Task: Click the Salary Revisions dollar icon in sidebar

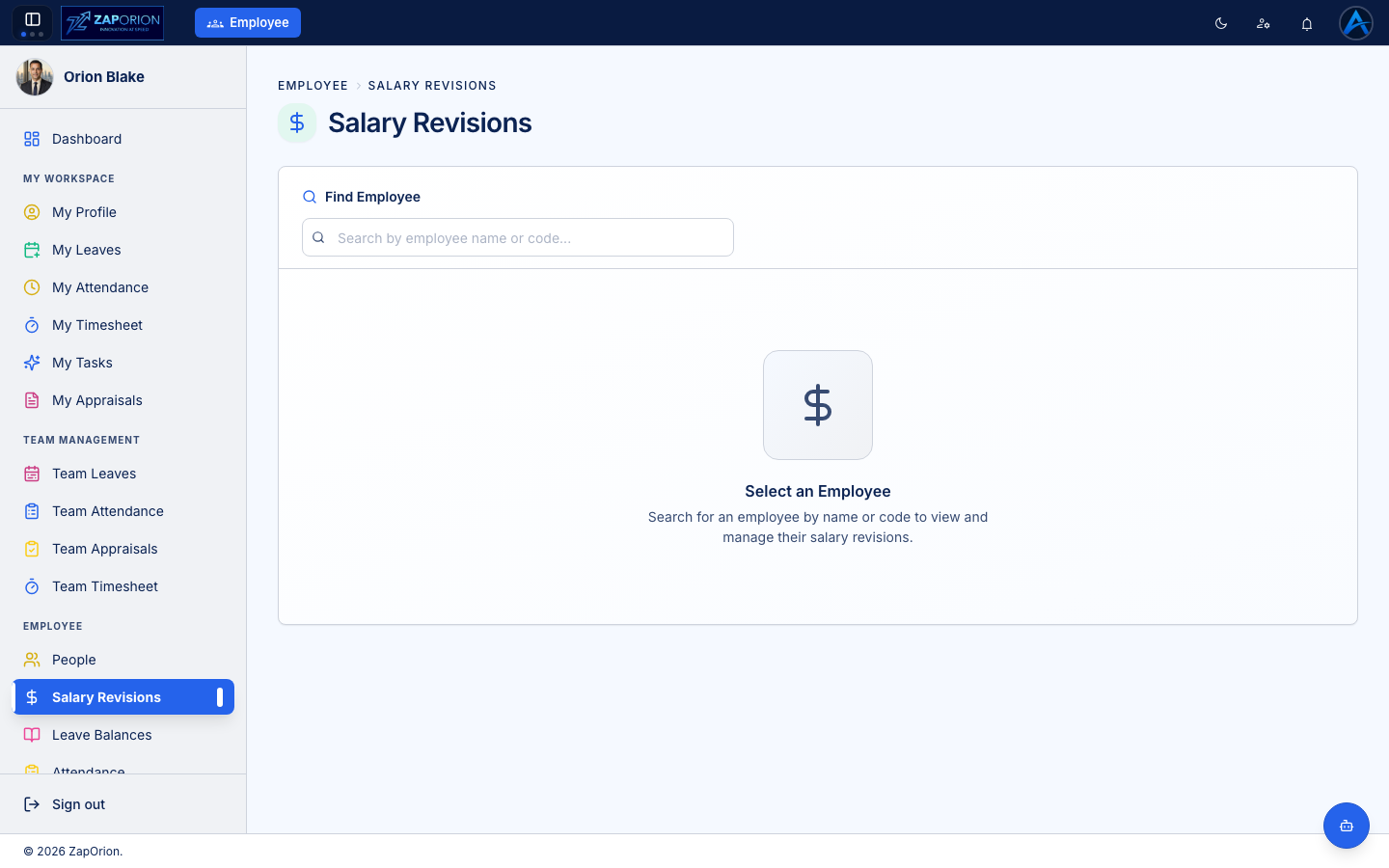Action: (x=32, y=697)
